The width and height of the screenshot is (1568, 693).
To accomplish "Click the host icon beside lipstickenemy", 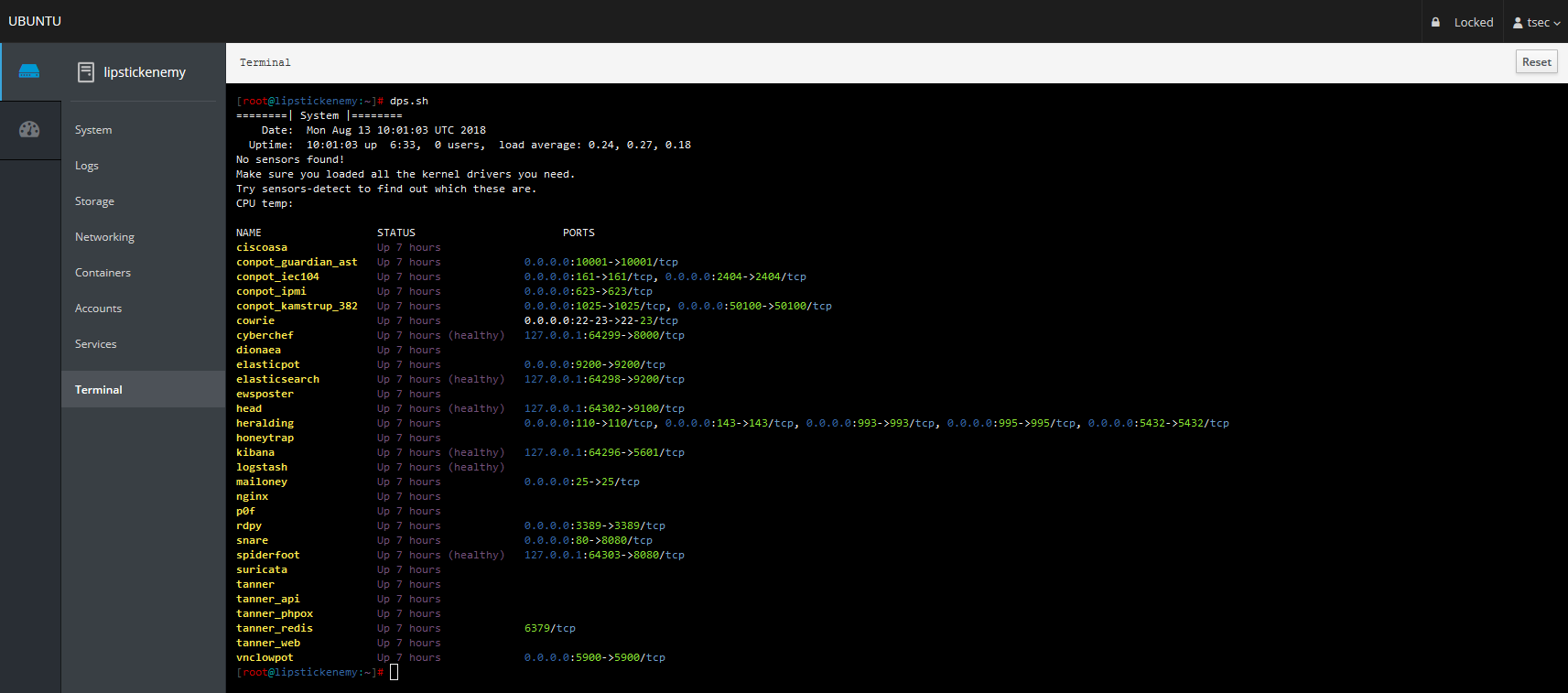I will click(x=86, y=72).
